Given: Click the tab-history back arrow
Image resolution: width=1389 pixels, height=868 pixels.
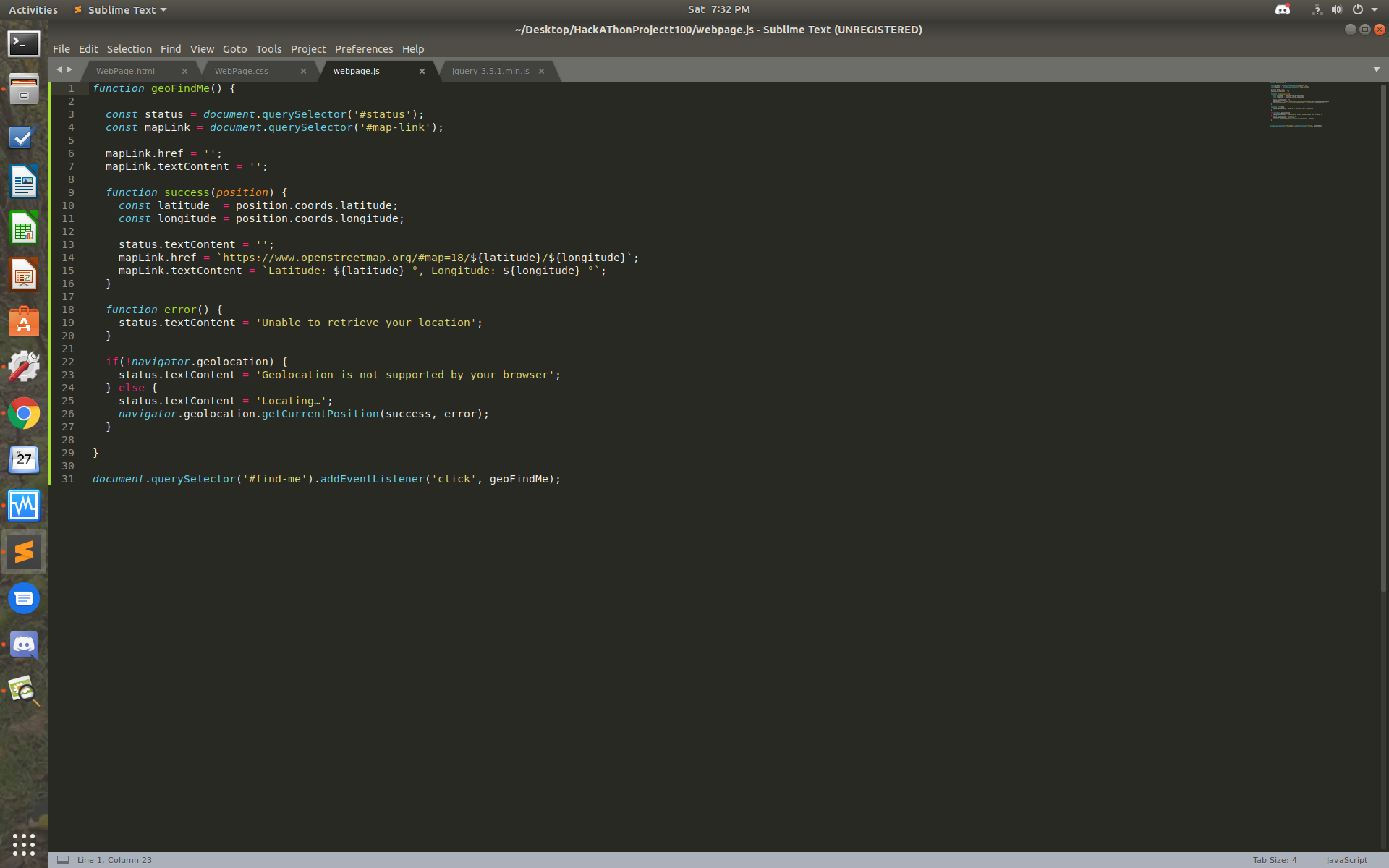Looking at the screenshot, I should [x=59, y=69].
